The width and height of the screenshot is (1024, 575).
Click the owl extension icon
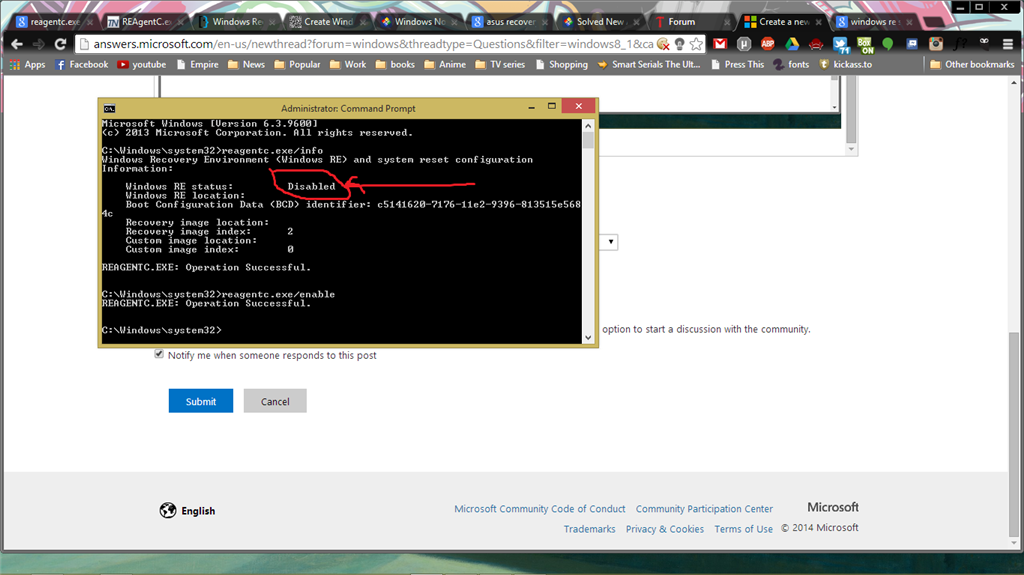coord(984,44)
